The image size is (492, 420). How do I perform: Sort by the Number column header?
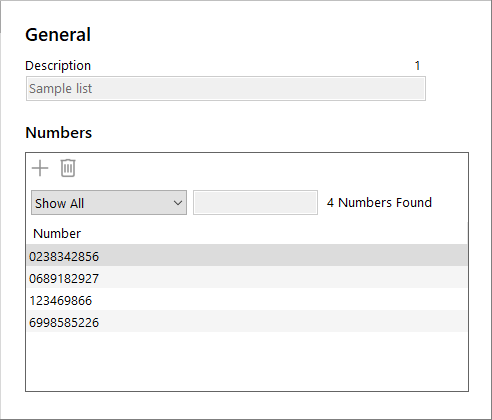(57, 234)
